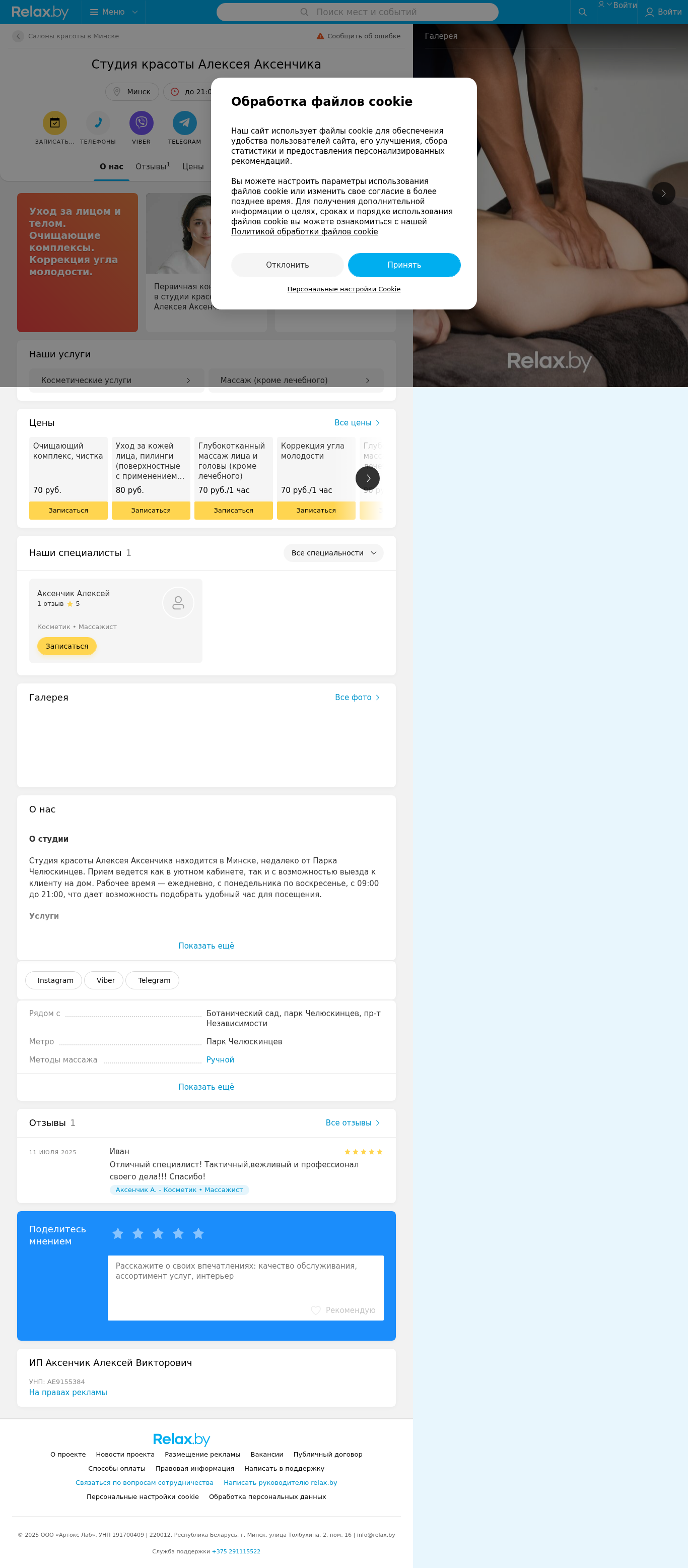Click Записаться under Глубокотканный массаж лица
688x1568 pixels.
point(234,511)
